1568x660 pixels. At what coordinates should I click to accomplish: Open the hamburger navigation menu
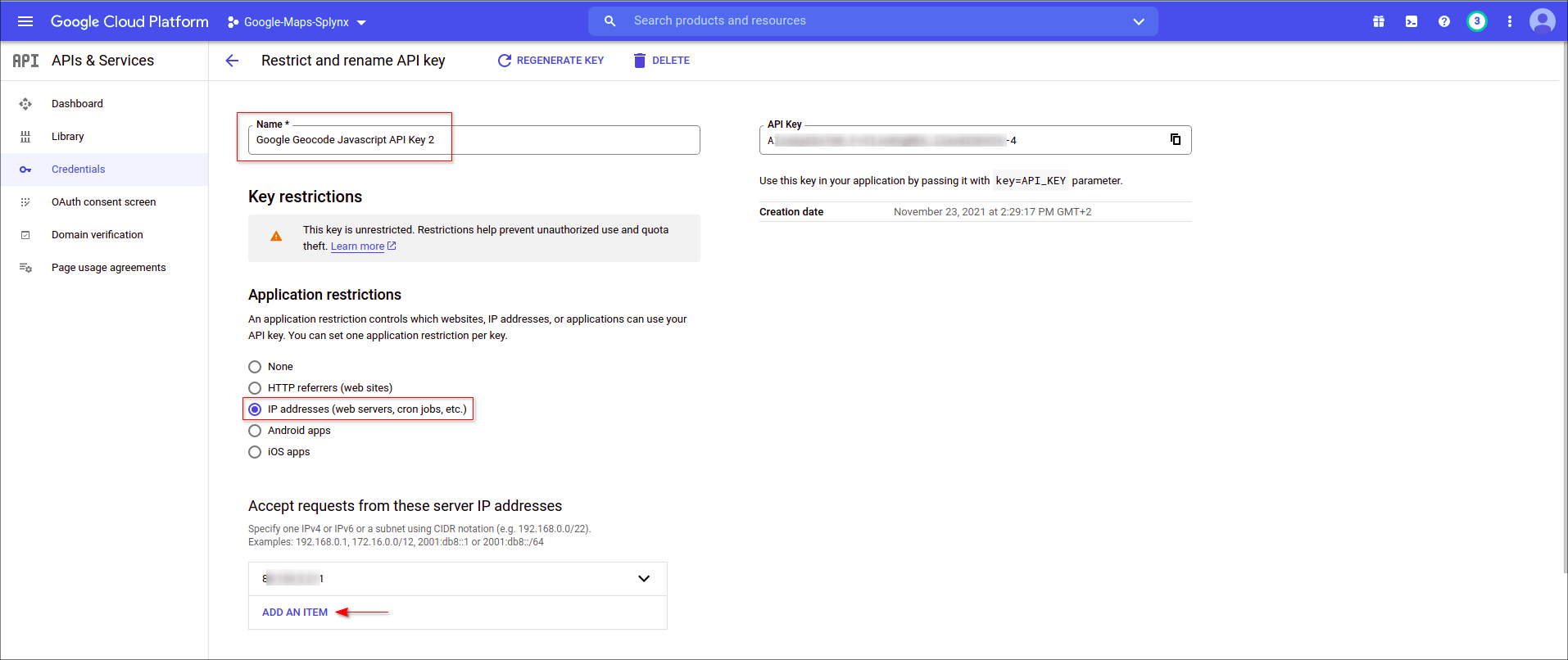[25, 21]
